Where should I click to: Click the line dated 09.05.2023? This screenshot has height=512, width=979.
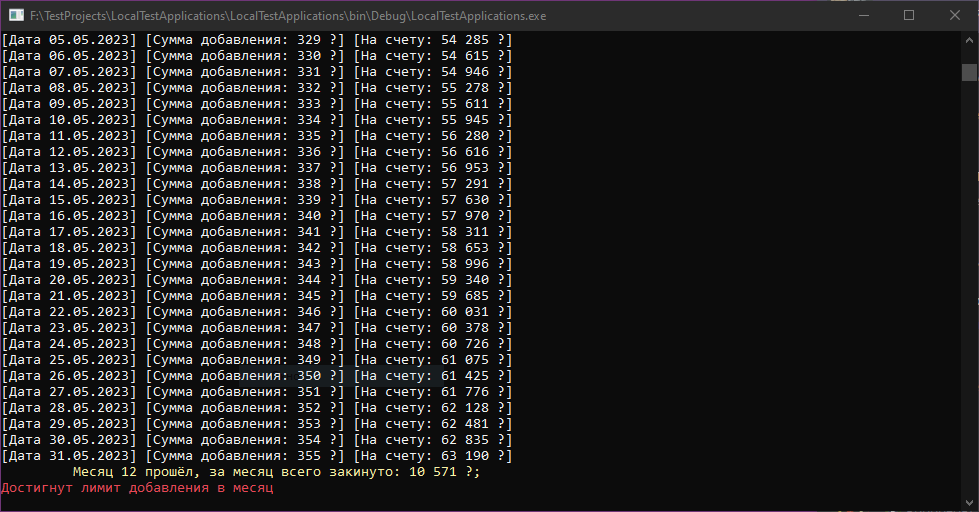(x=257, y=104)
